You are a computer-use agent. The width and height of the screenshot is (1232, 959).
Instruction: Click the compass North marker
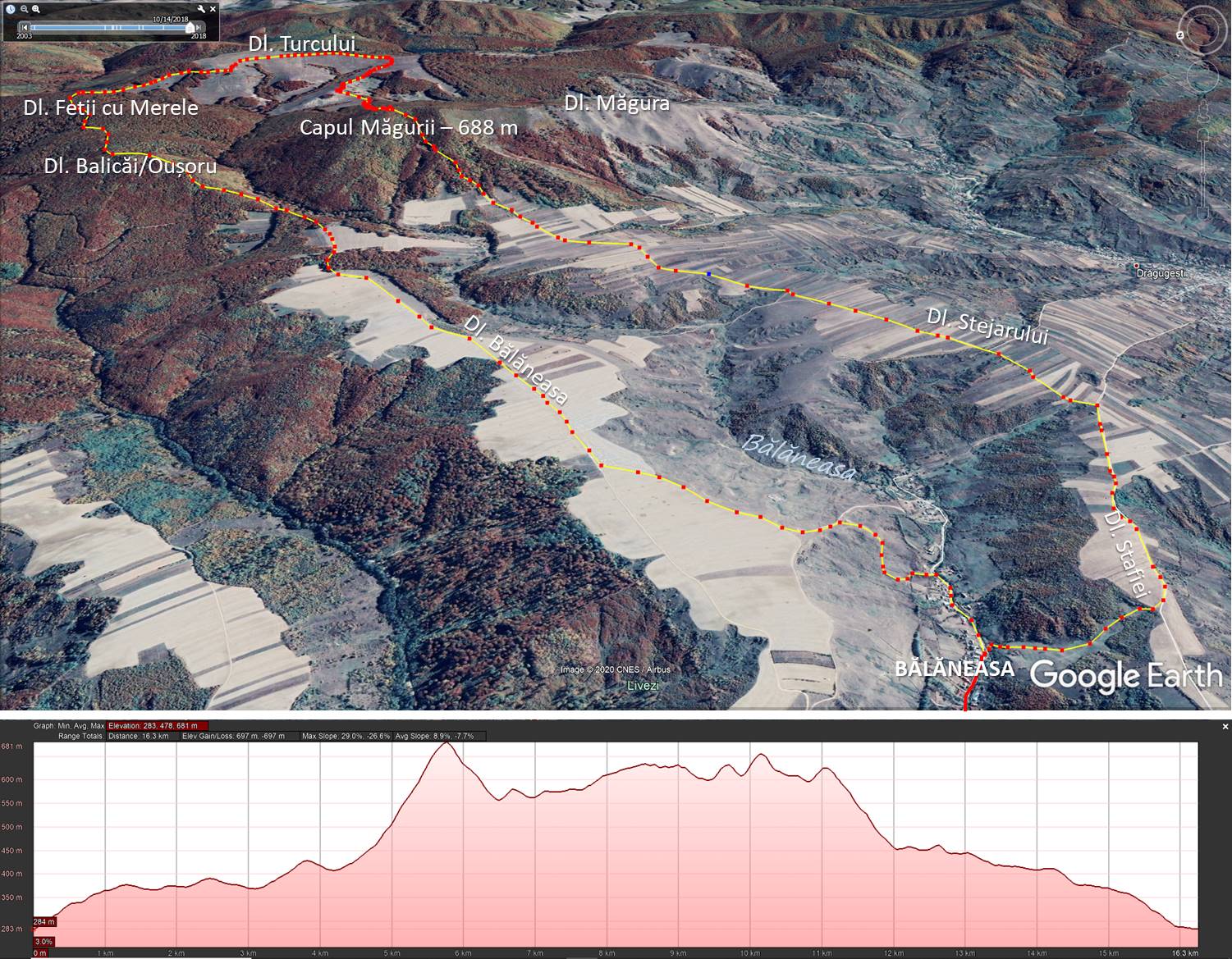(x=1179, y=35)
